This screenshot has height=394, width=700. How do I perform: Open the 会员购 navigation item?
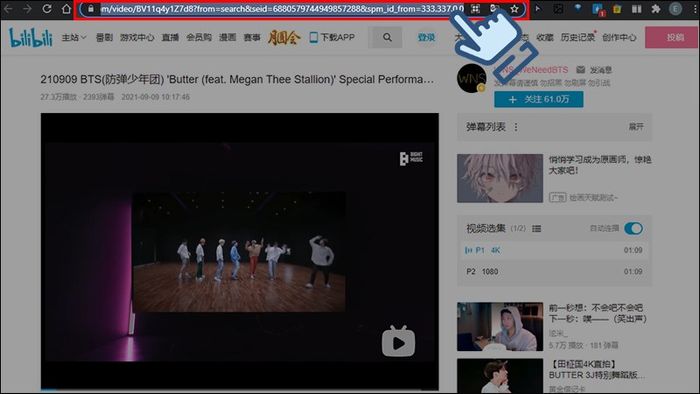(x=199, y=37)
